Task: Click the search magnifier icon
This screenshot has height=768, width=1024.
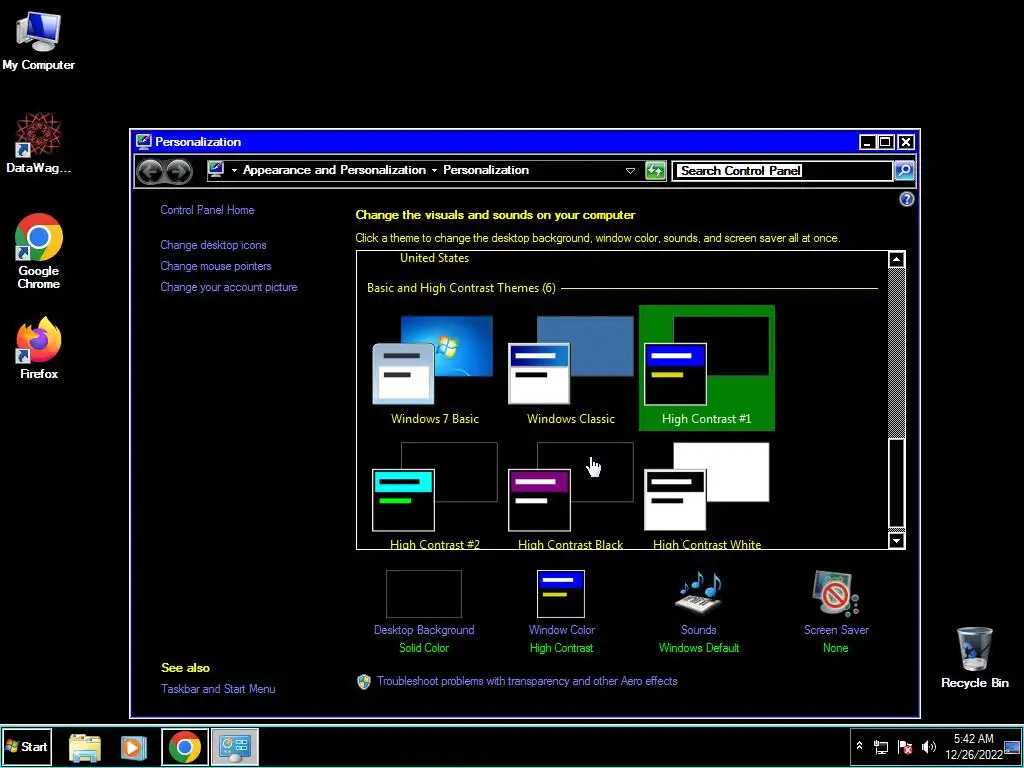Action: point(904,170)
